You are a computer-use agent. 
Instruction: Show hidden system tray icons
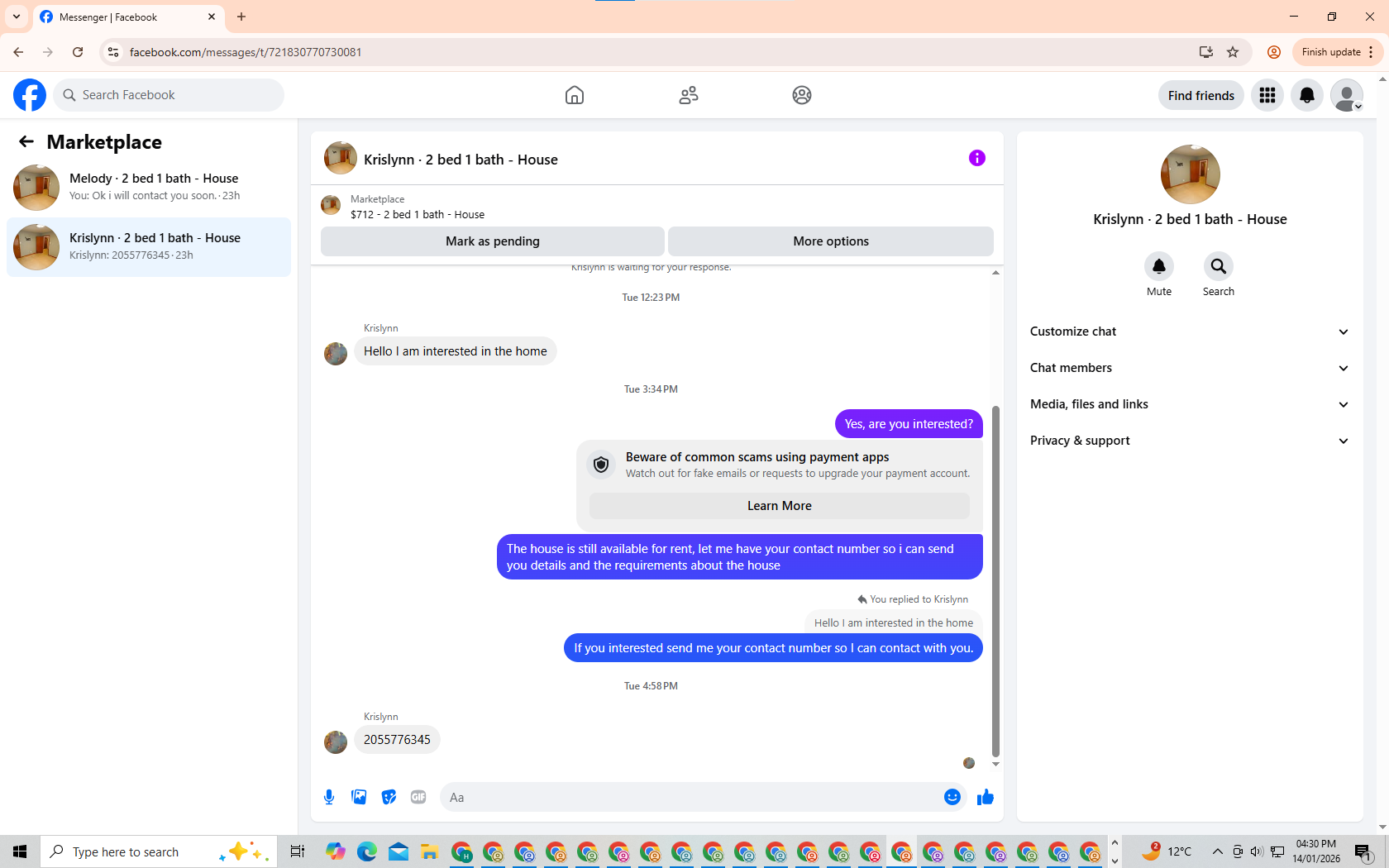coord(1217,851)
